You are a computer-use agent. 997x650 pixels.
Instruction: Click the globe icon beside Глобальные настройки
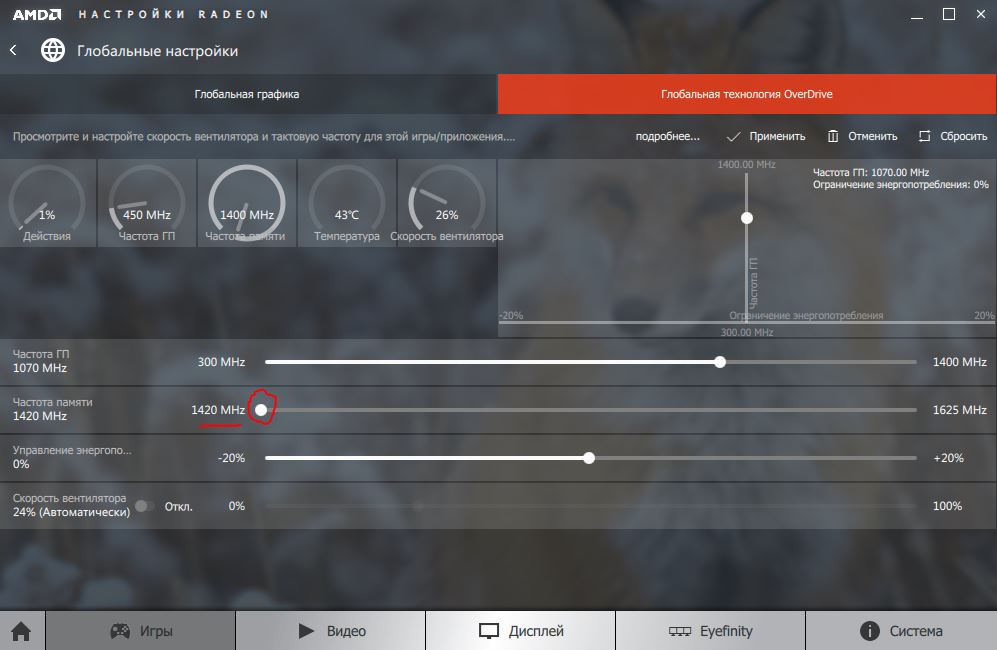[x=53, y=50]
